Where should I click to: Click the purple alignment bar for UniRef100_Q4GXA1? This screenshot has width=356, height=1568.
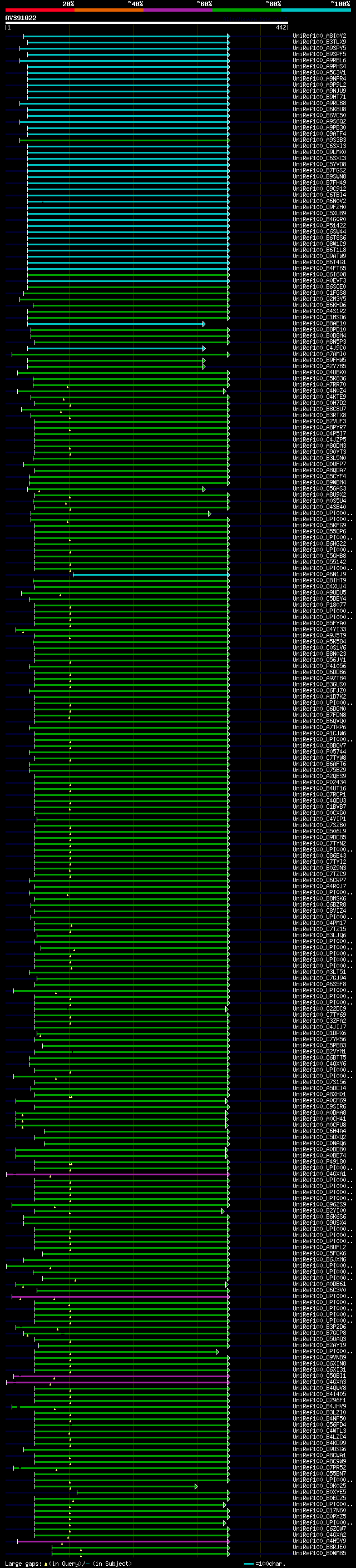point(118,1174)
